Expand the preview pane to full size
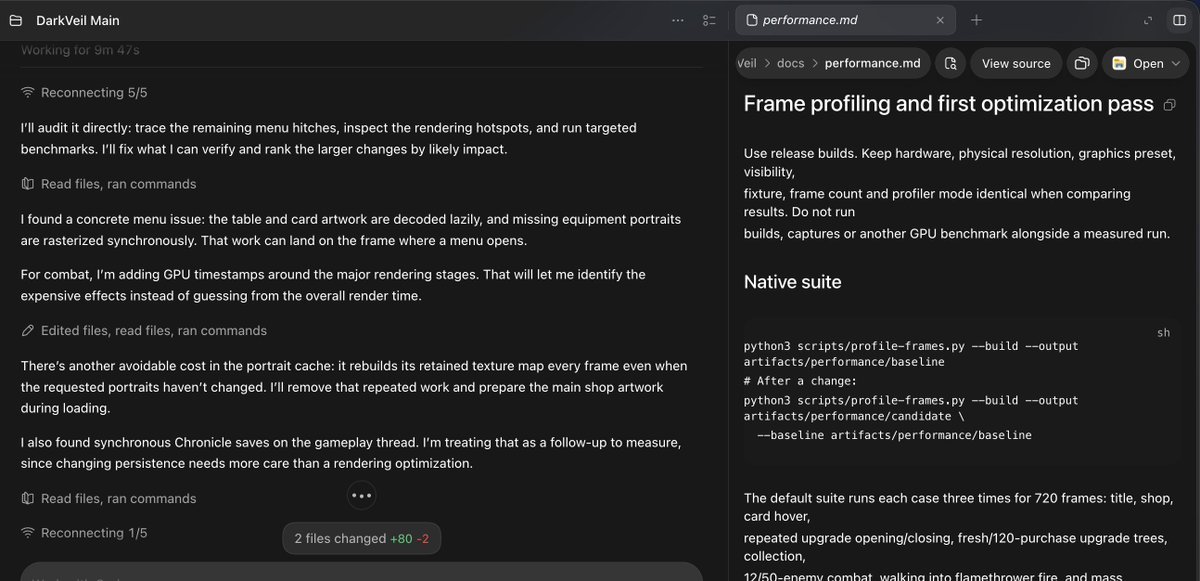 (1148, 20)
